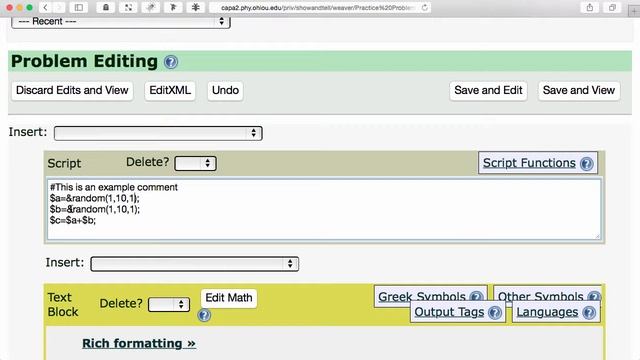This screenshot has height=360, width=640.
Task: Click Discard Edits and View
Action: pos(72,90)
